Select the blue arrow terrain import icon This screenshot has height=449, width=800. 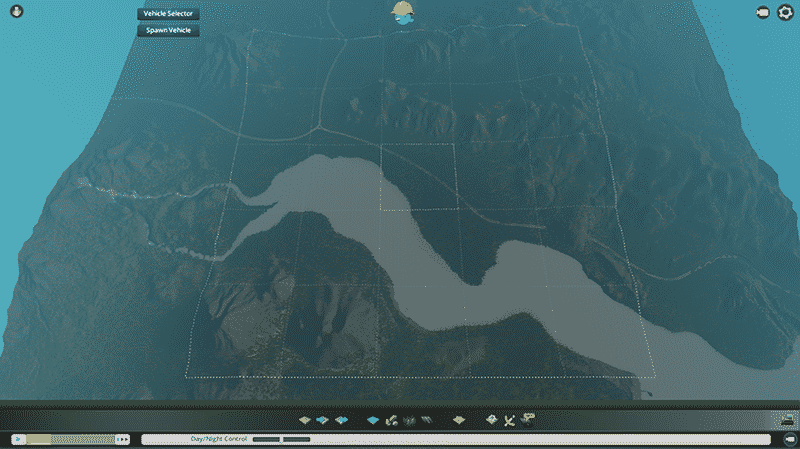[x=322, y=420]
